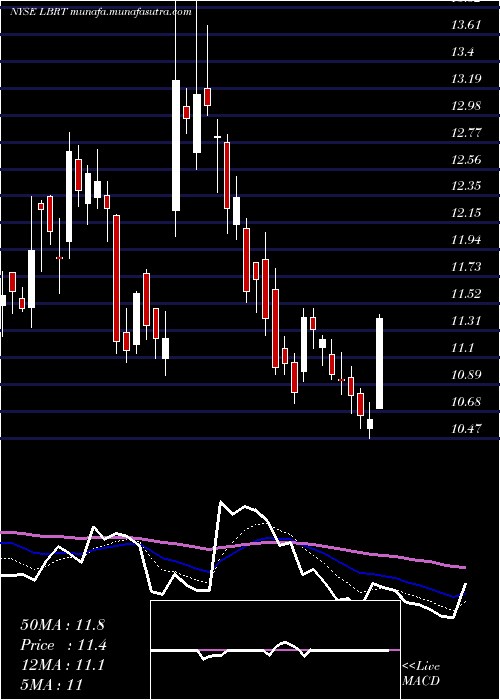Click the 12.77 price axis label

pos(466,133)
